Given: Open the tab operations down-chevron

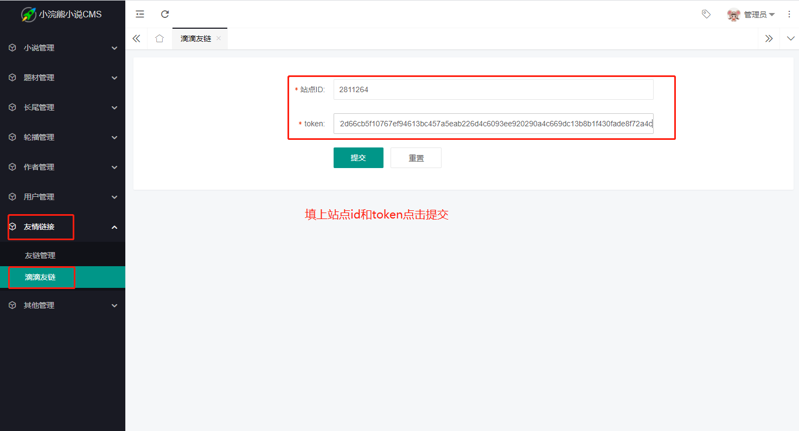Looking at the screenshot, I should (x=790, y=39).
